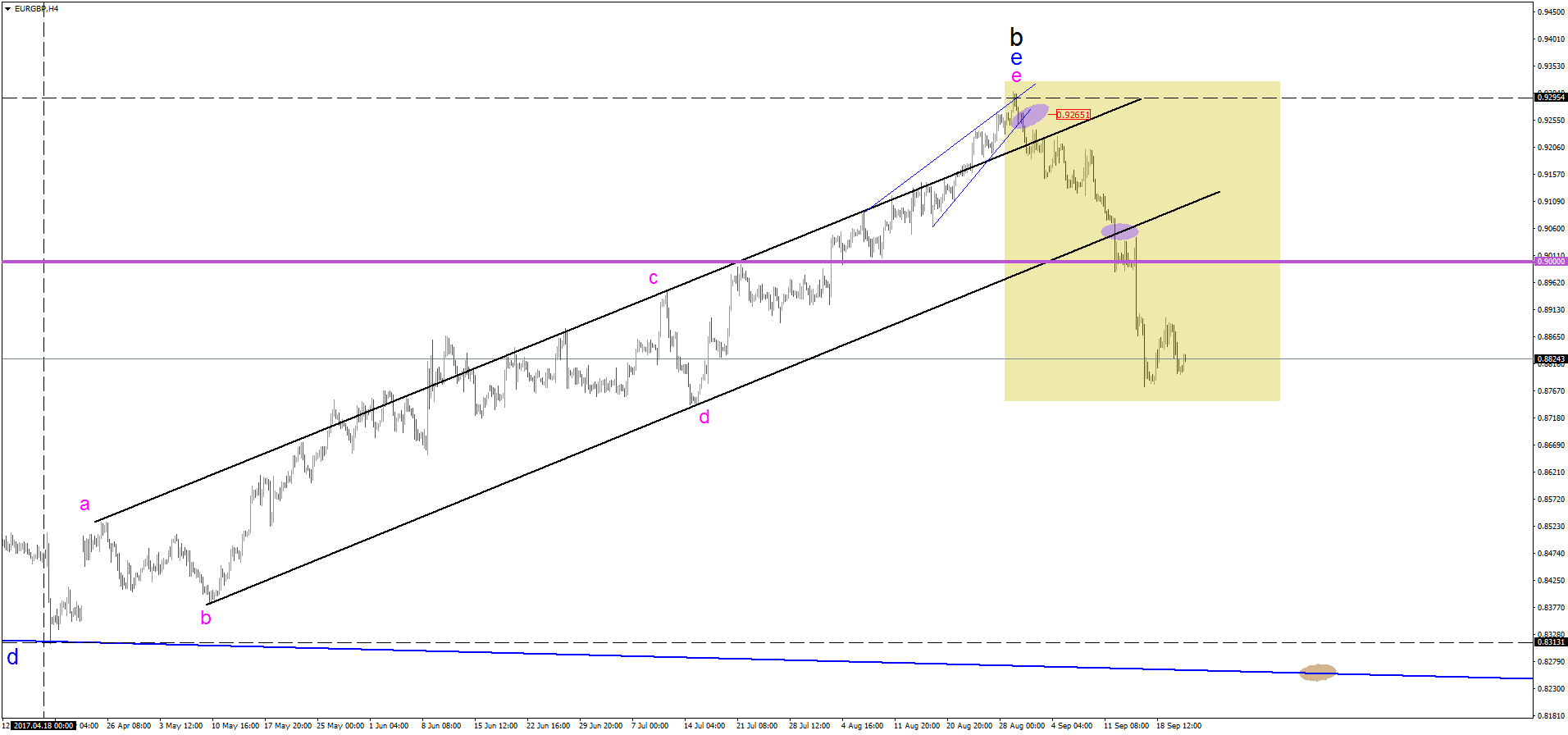The image size is (1568, 735).
Task: Click the current price marker 0.88243
Action: click(x=1551, y=358)
